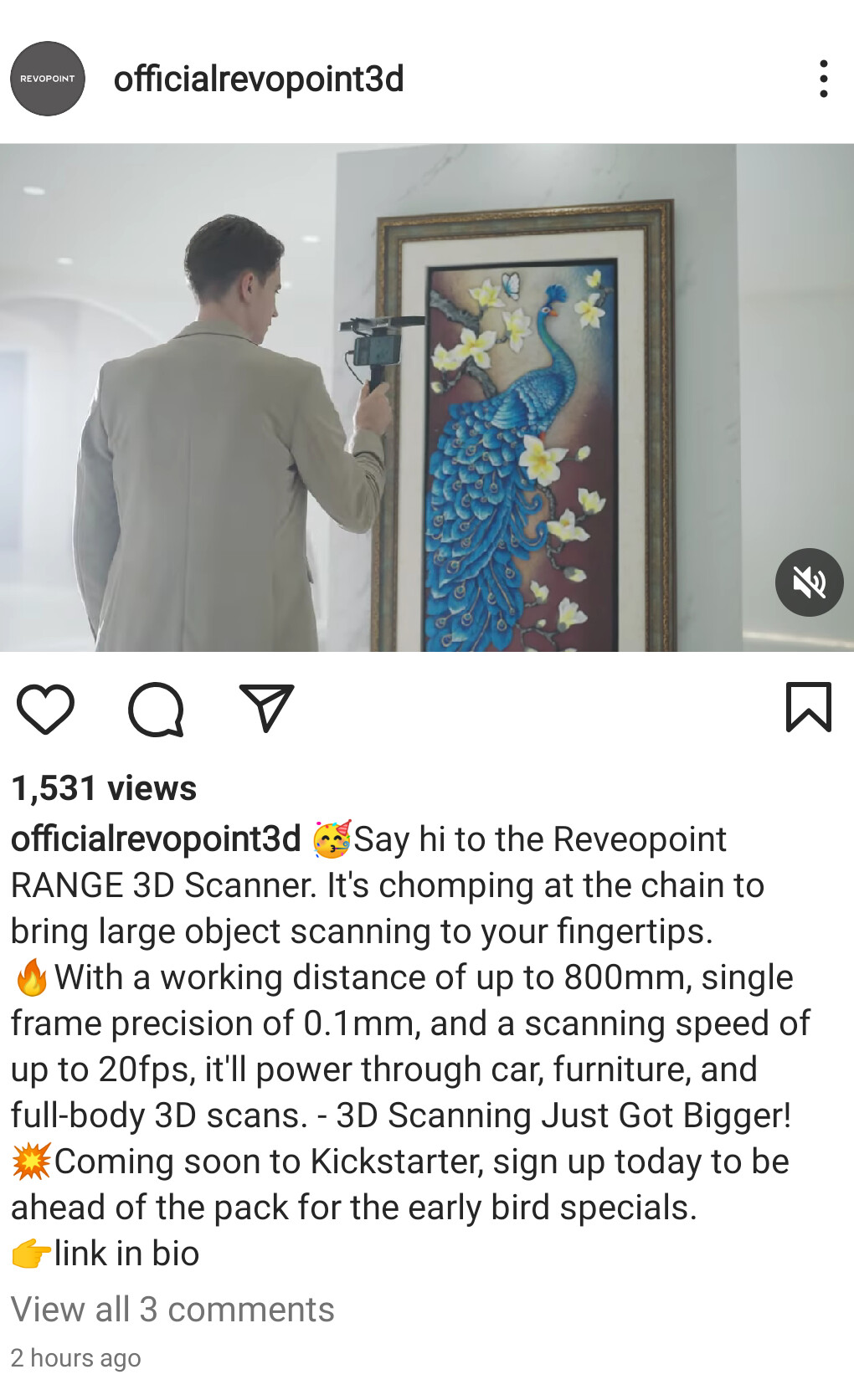Open comments via speech bubble icon
The height and width of the screenshot is (1400, 854).
coord(156,710)
